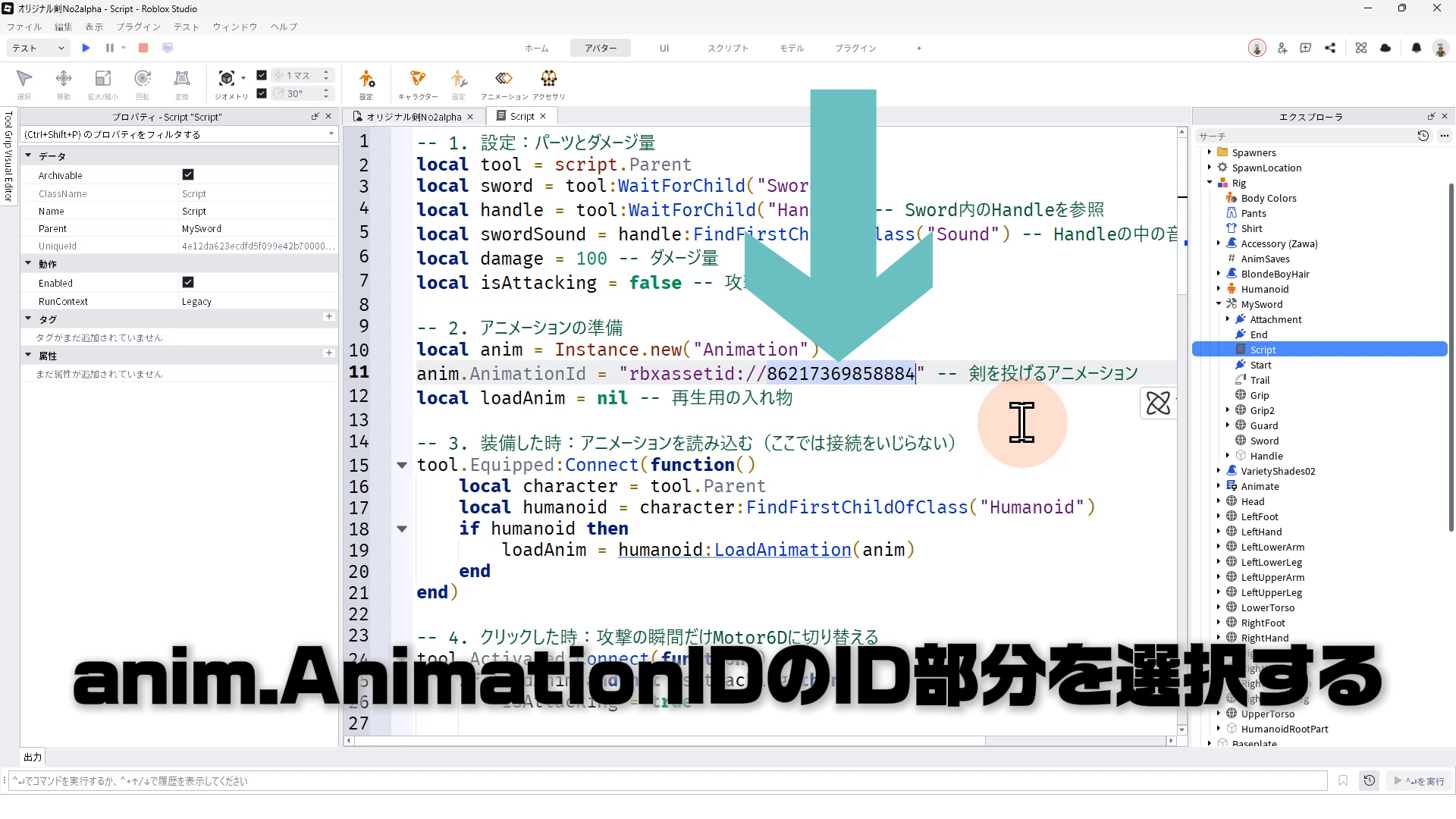
Task: Toggle the Archivable checkbox
Action: pyautogui.click(x=188, y=174)
